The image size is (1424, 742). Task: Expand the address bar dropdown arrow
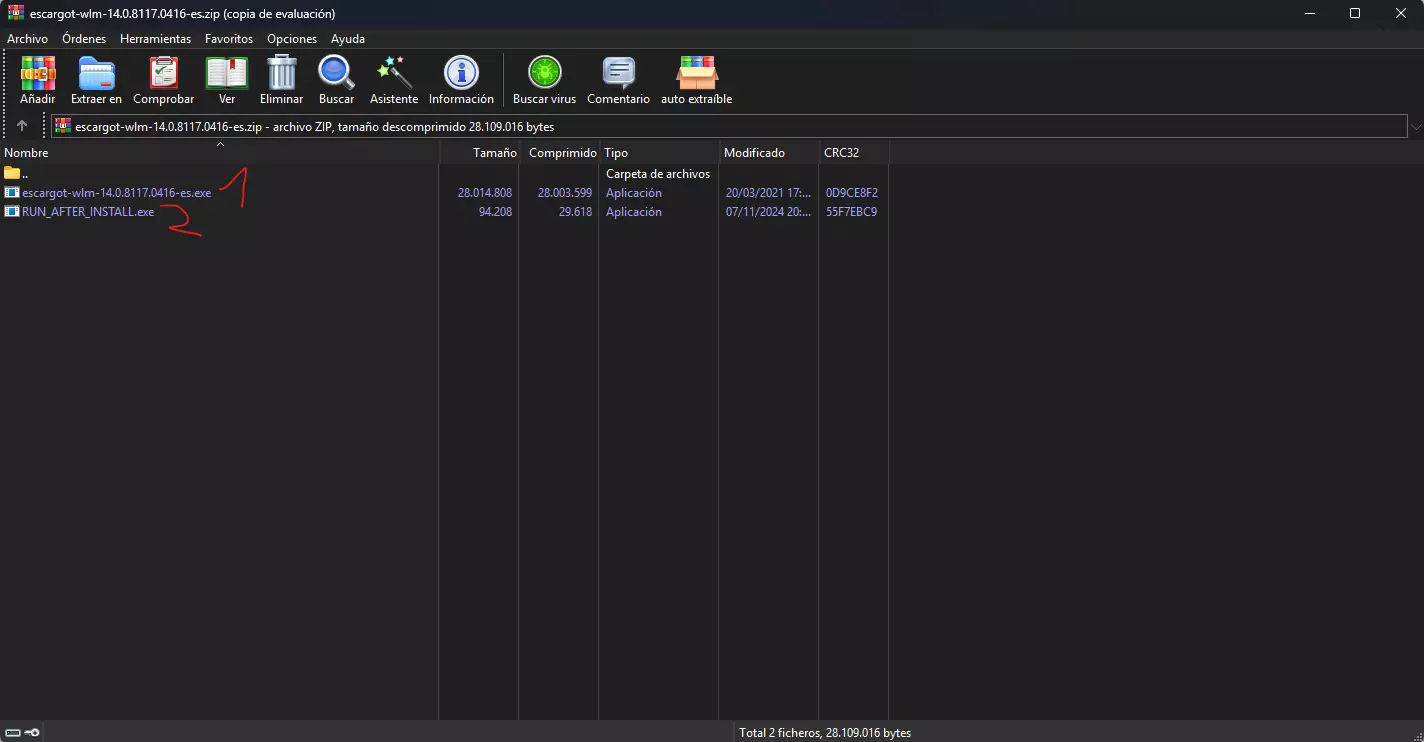pos(1416,127)
